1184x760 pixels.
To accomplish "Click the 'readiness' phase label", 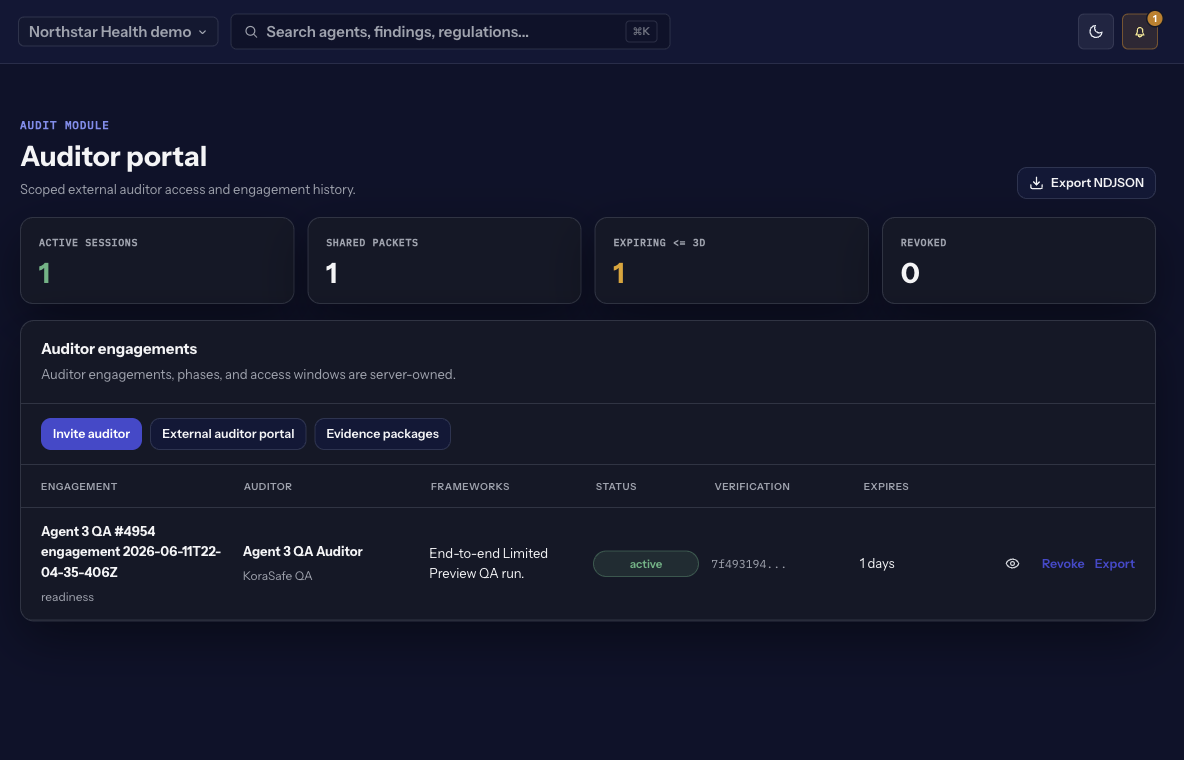I will click(x=67, y=597).
